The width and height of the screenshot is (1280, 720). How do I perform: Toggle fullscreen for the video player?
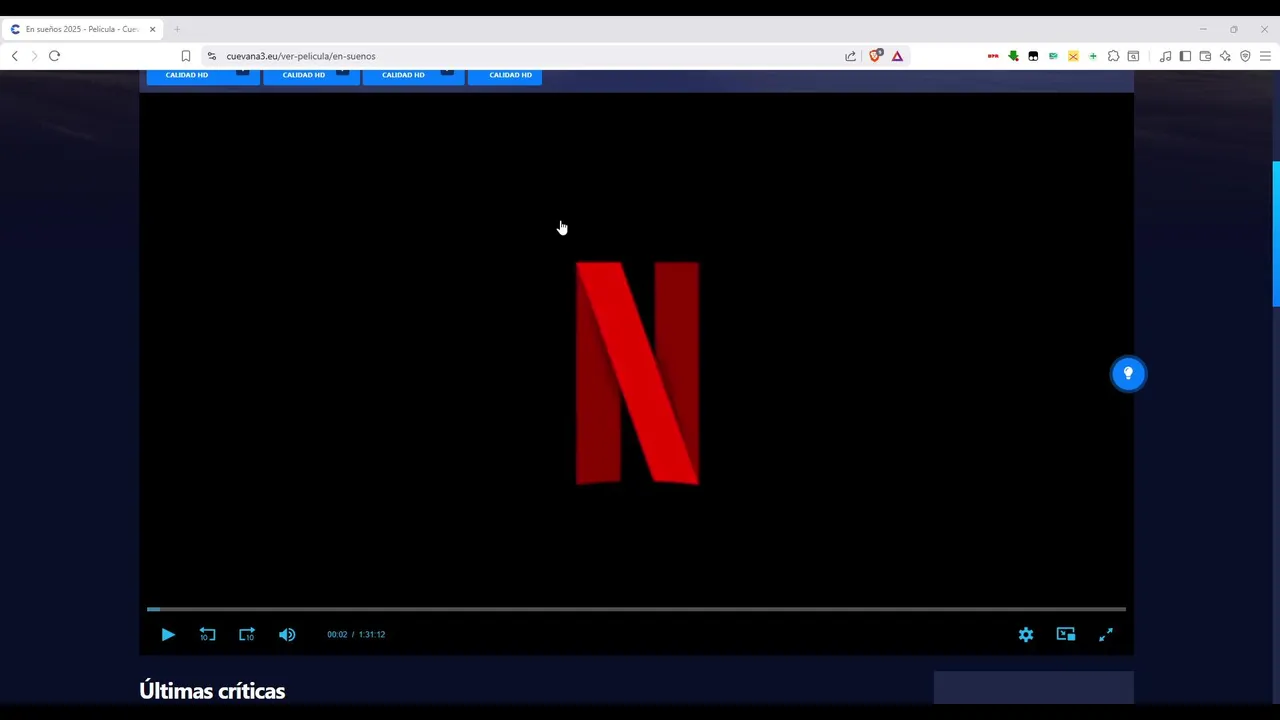(x=1106, y=634)
